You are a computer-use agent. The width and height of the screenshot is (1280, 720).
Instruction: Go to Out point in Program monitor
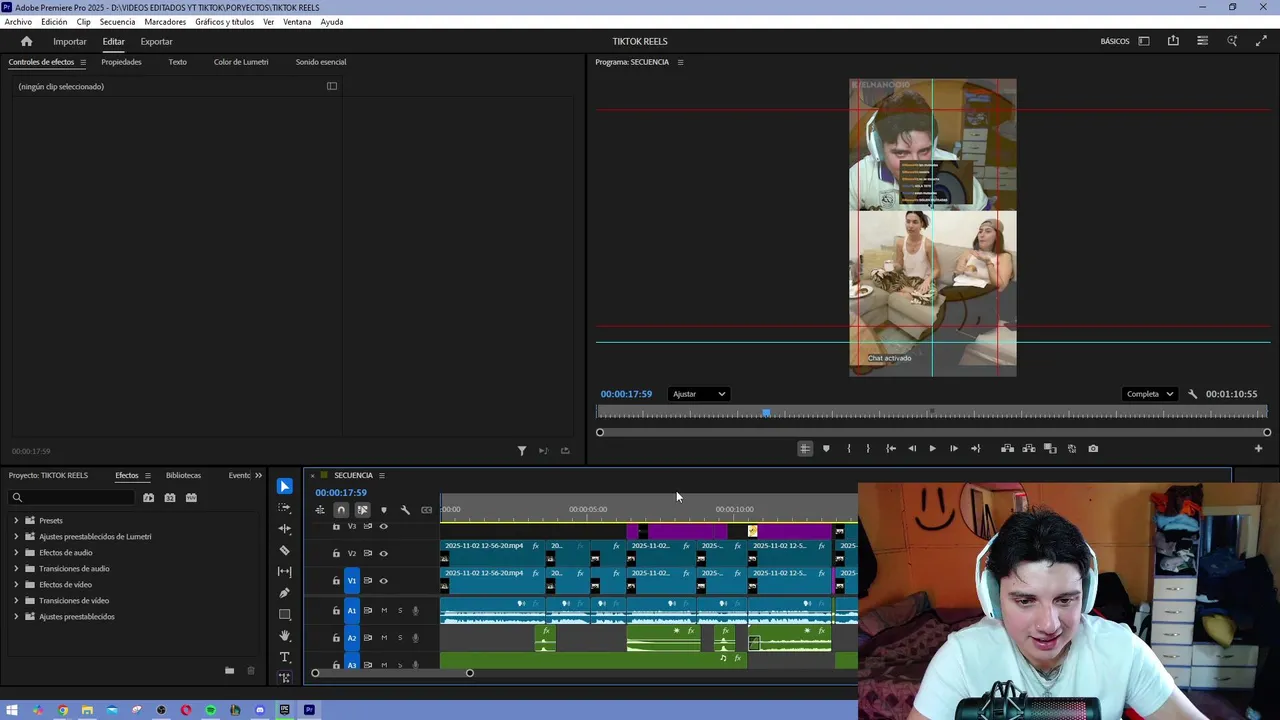click(976, 449)
